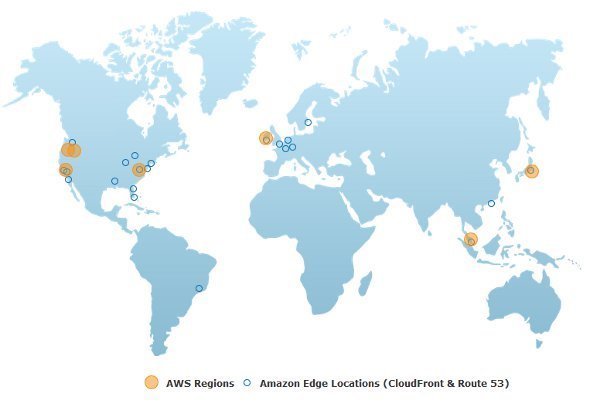Click the "AWS Regions" legend label
Screen dimensions: 600x407
(x=200, y=383)
